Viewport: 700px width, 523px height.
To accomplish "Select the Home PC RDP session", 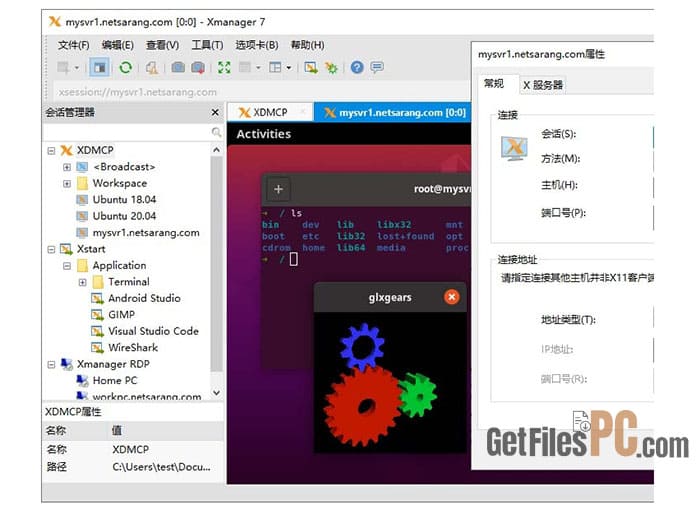I will coord(115,381).
